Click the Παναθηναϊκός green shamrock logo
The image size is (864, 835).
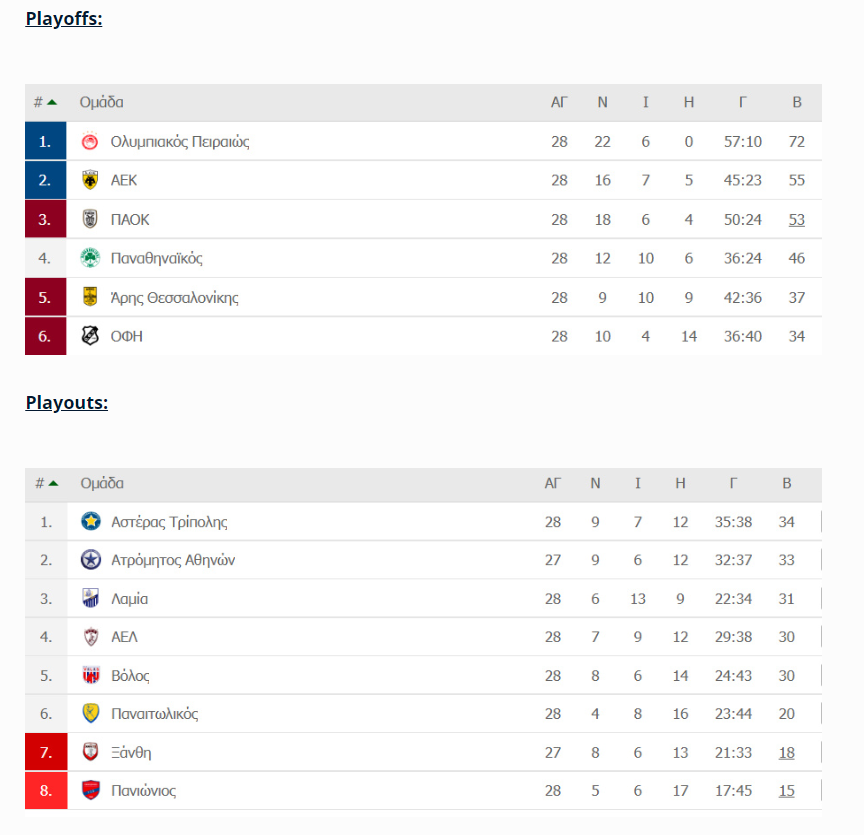(90, 259)
